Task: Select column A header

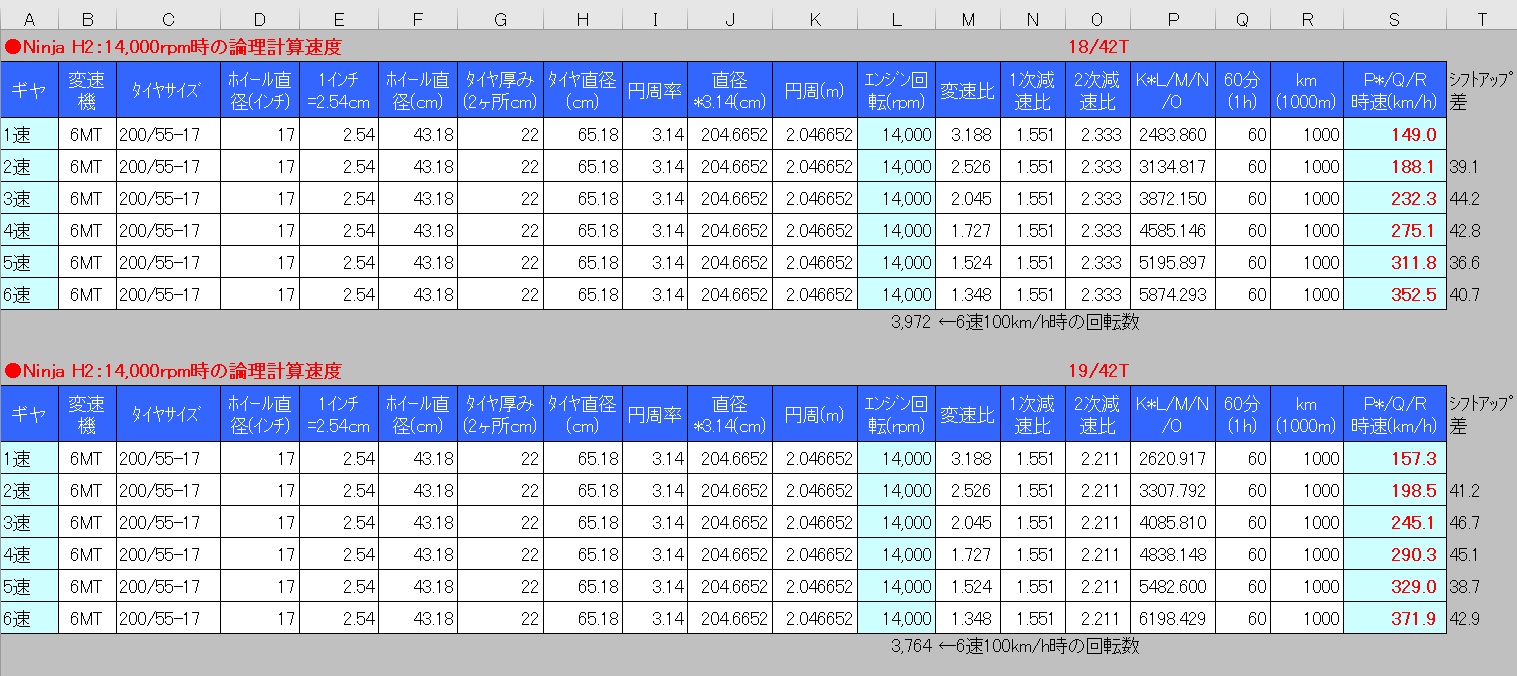Action: pos(29,19)
